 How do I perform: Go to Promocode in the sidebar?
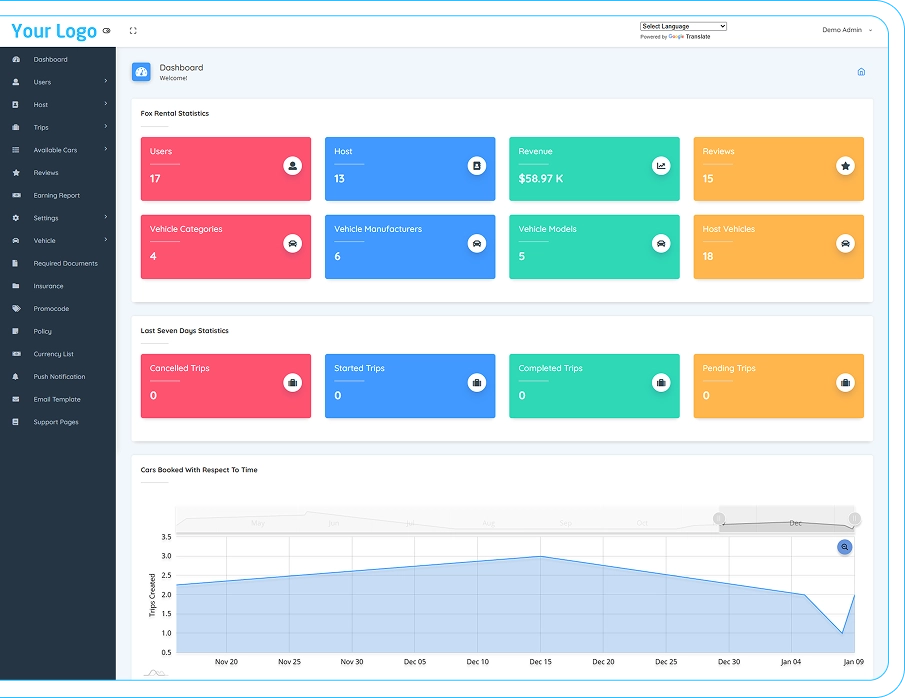pos(51,309)
